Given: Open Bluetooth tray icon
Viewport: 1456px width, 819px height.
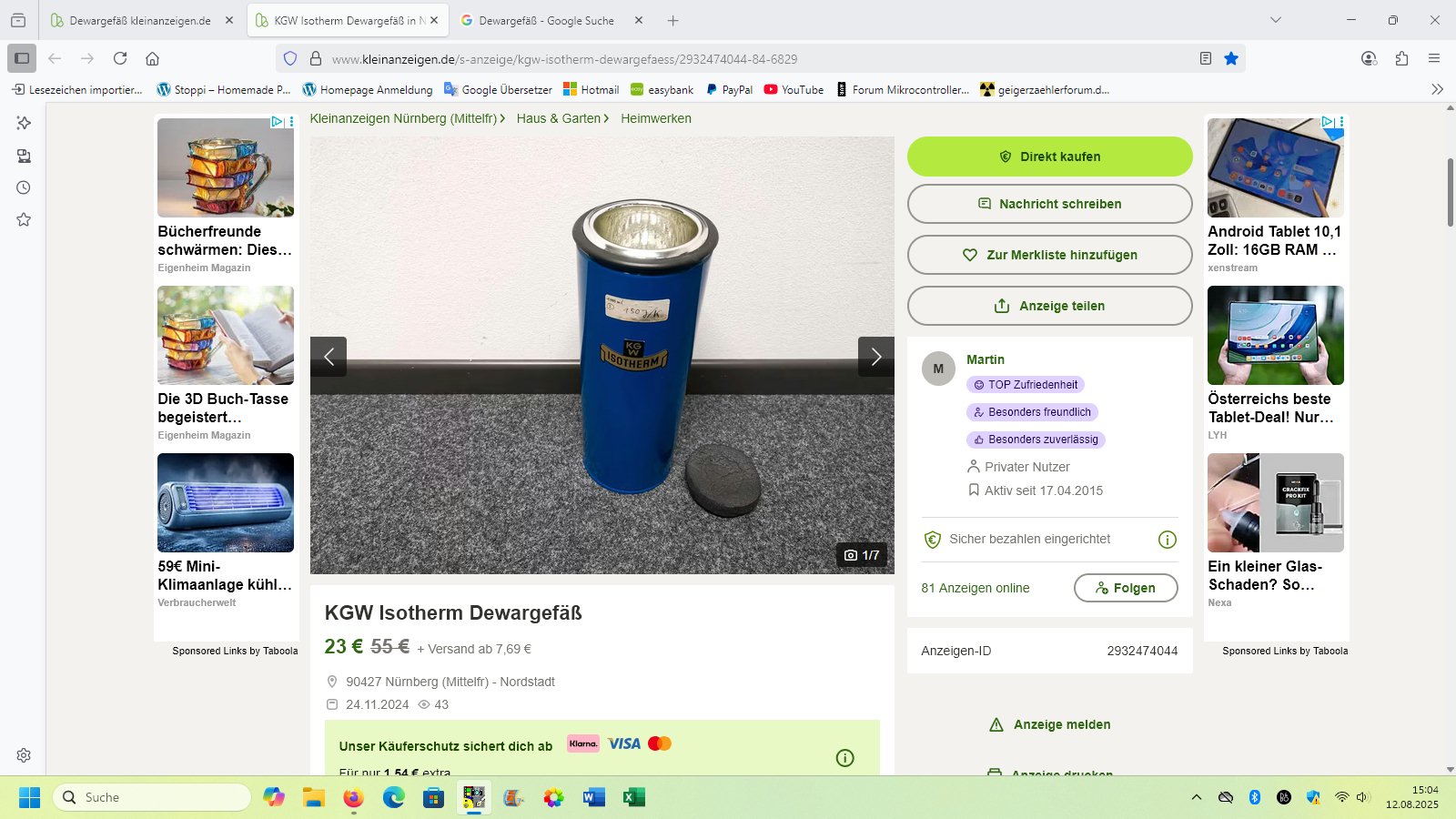Looking at the screenshot, I should (1254, 797).
